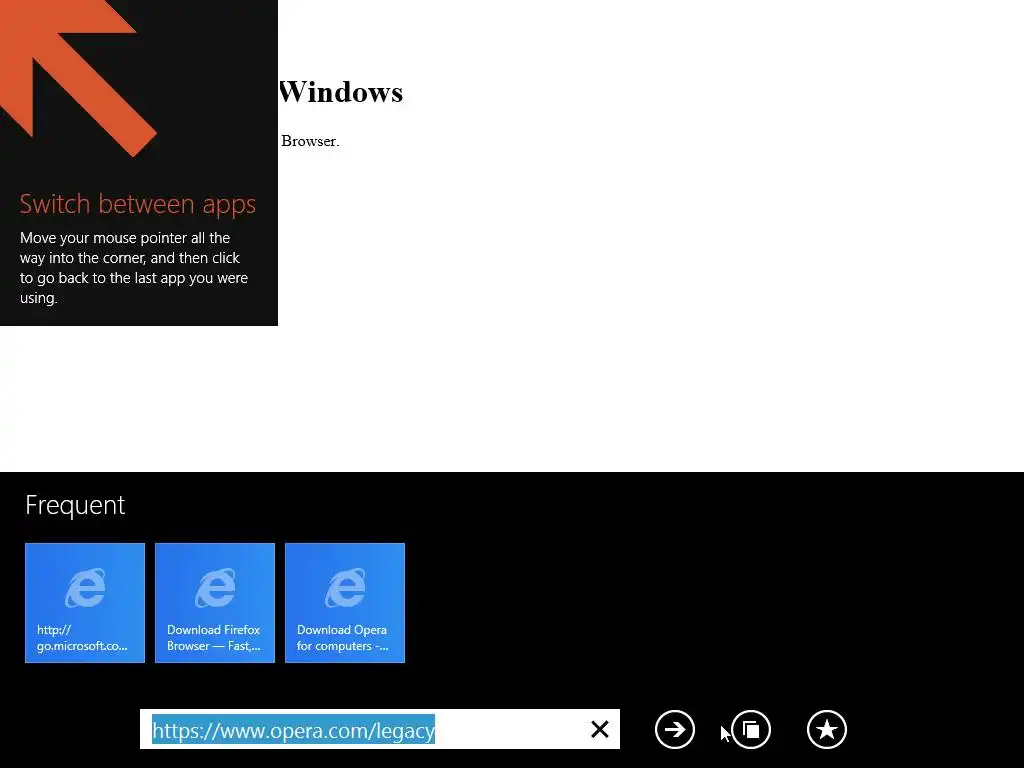This screenshot has height=768, width=1024.
Task: Open the Download Firefox Browser tile
Action: pos(215,603)
